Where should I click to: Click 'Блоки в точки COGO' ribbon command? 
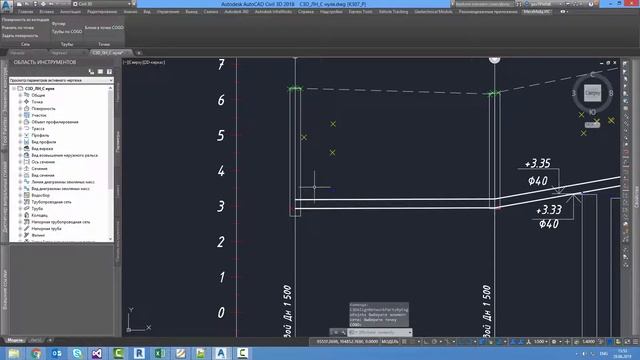coord(104,28)
